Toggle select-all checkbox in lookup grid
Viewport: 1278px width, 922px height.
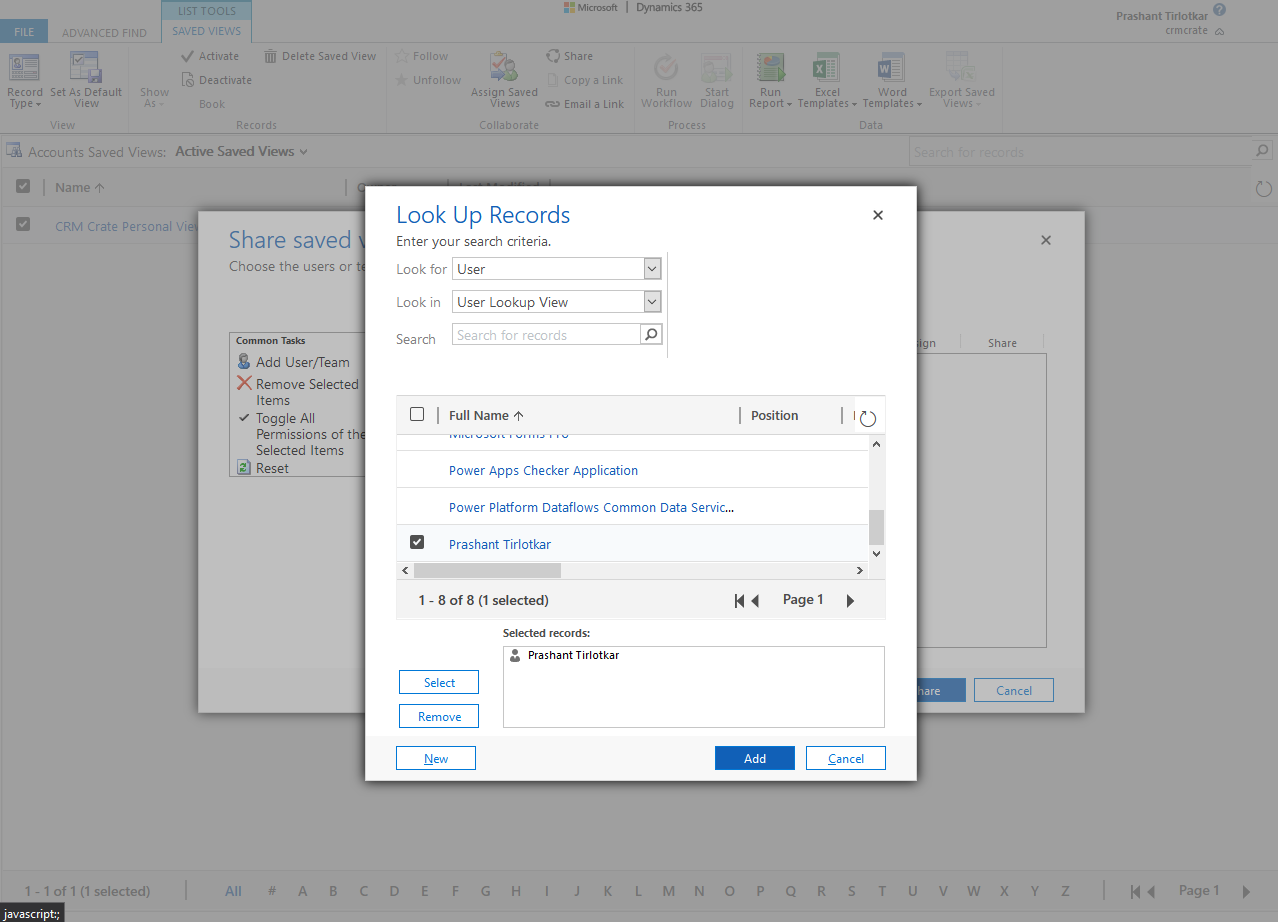click(x=417, y=414)
